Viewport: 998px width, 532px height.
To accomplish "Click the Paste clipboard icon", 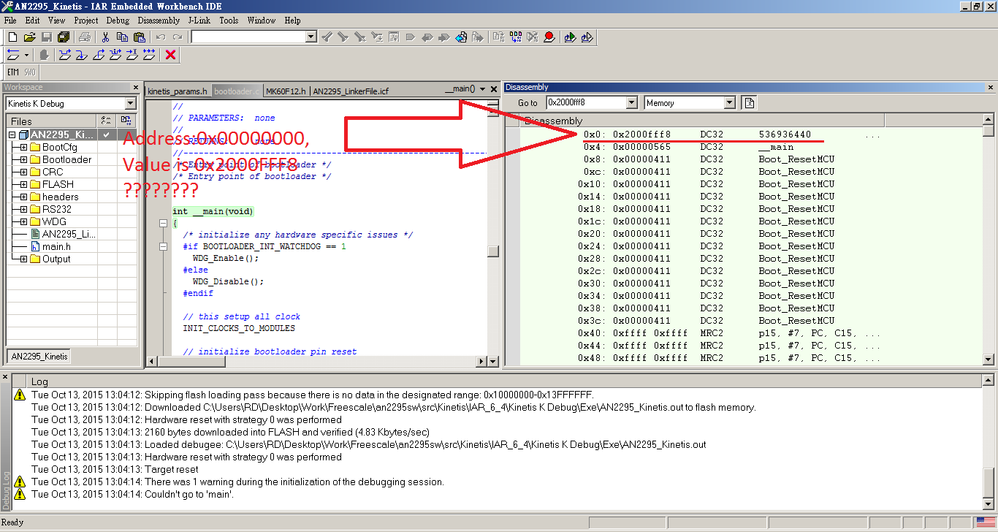I will coord(139,38).
